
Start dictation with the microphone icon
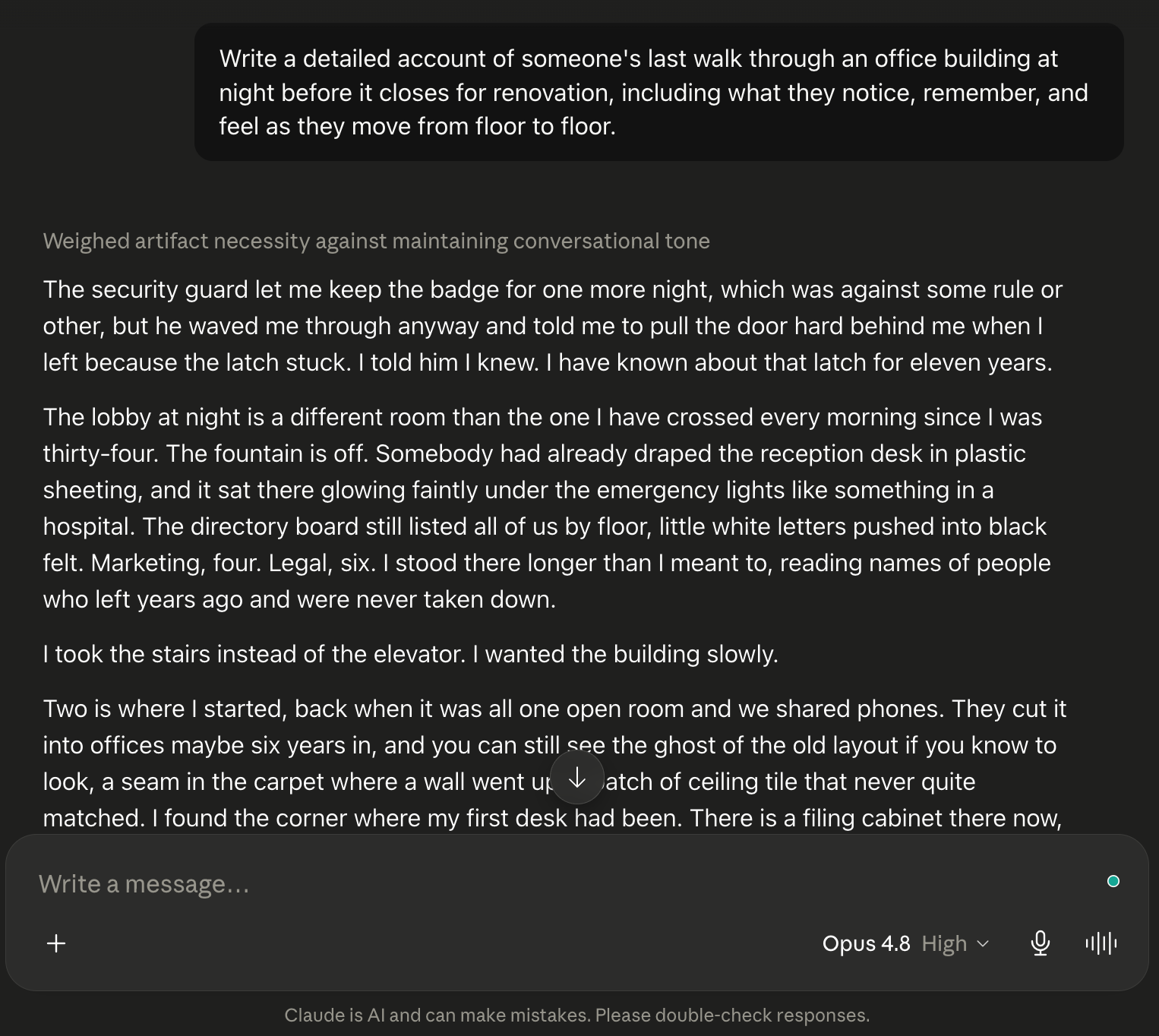[1041, 943]
